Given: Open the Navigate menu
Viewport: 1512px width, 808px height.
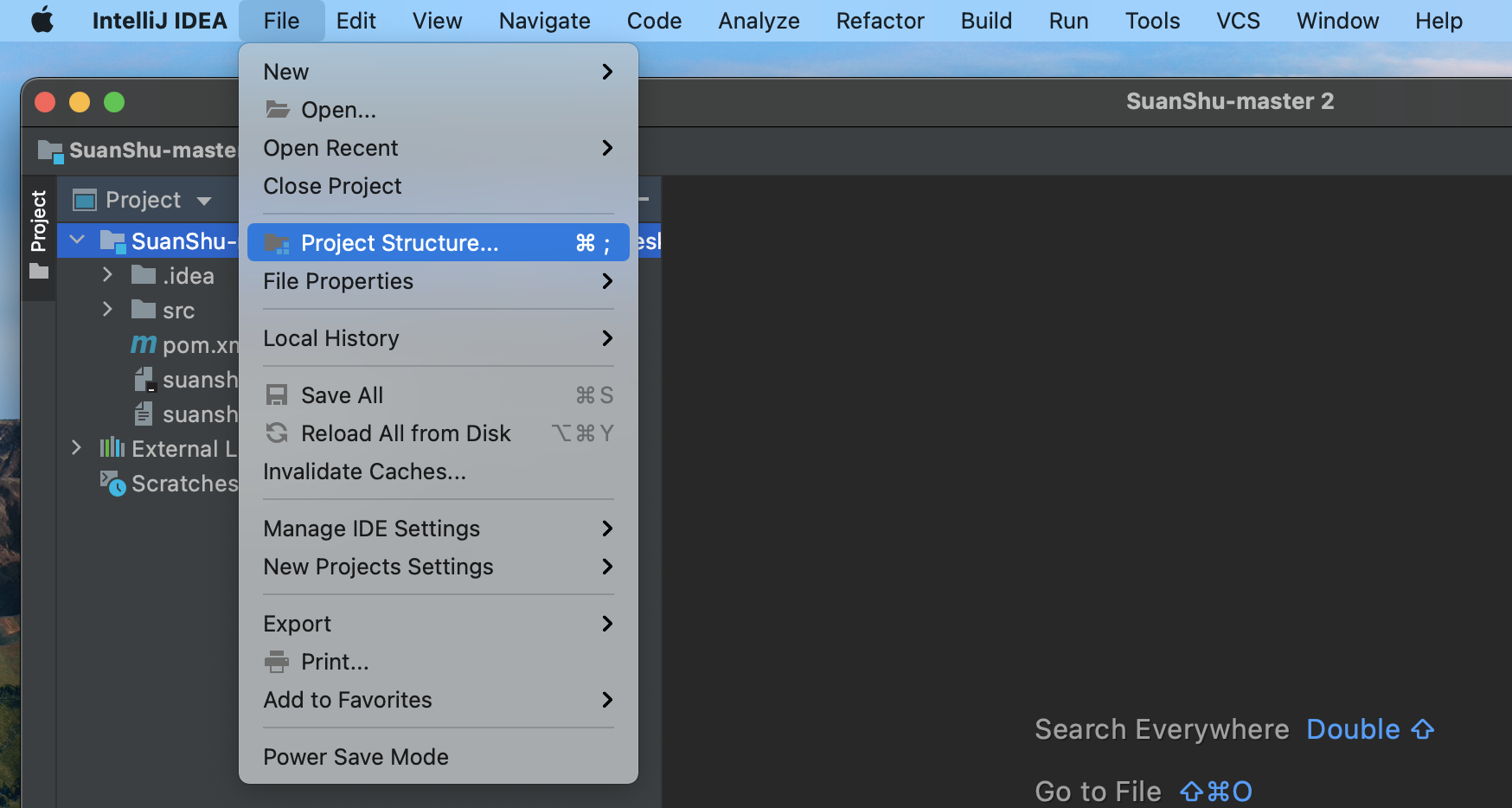Looking at the screenshot, I should tap(545, 20).
